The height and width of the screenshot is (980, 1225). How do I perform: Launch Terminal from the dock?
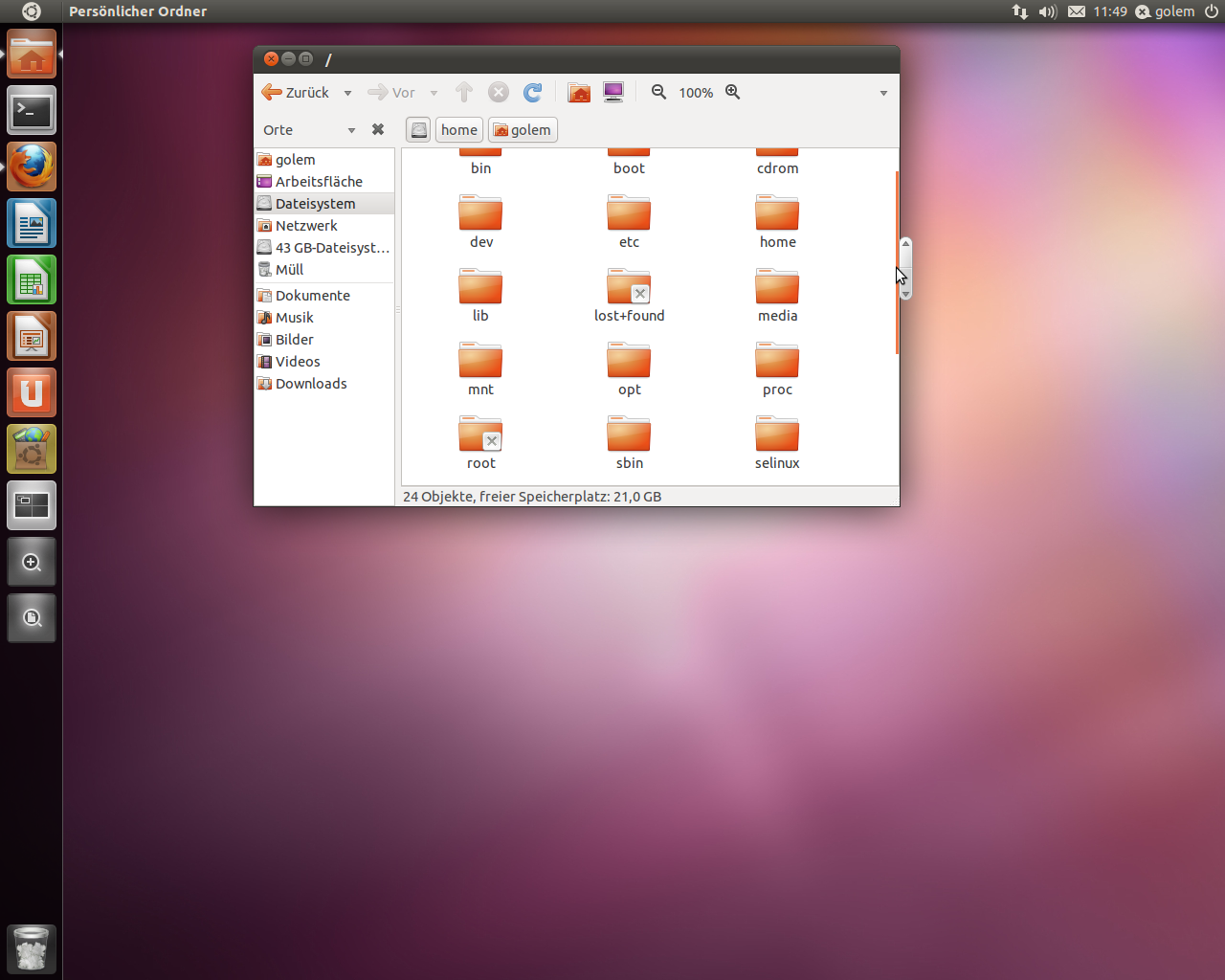point(32,111)
